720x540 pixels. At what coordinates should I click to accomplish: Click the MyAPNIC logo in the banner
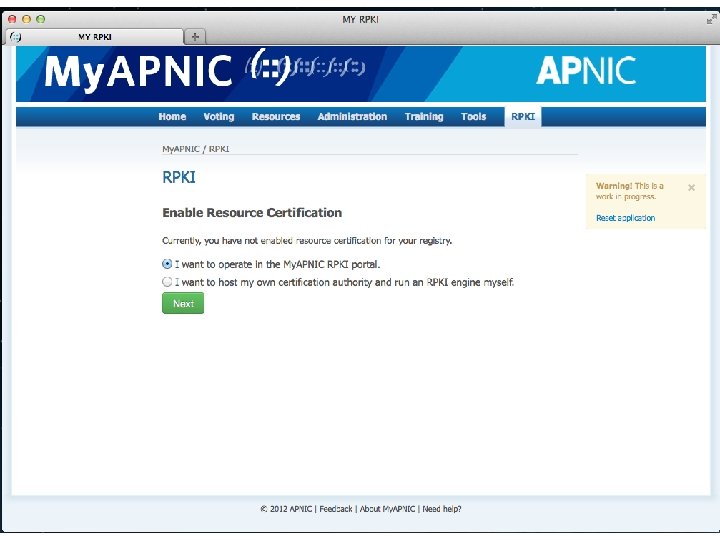tap(139, 71)
